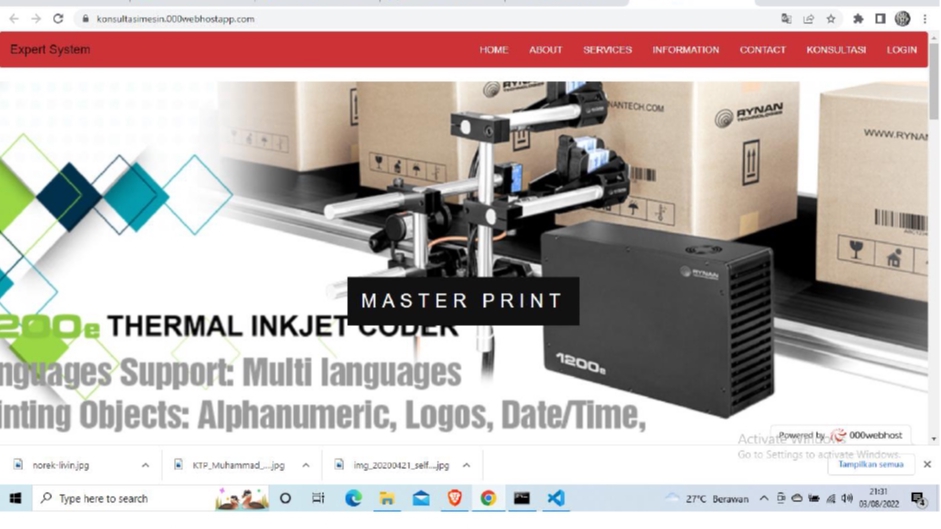Click the 27°C Berawan weather widget

pos(708,499)
